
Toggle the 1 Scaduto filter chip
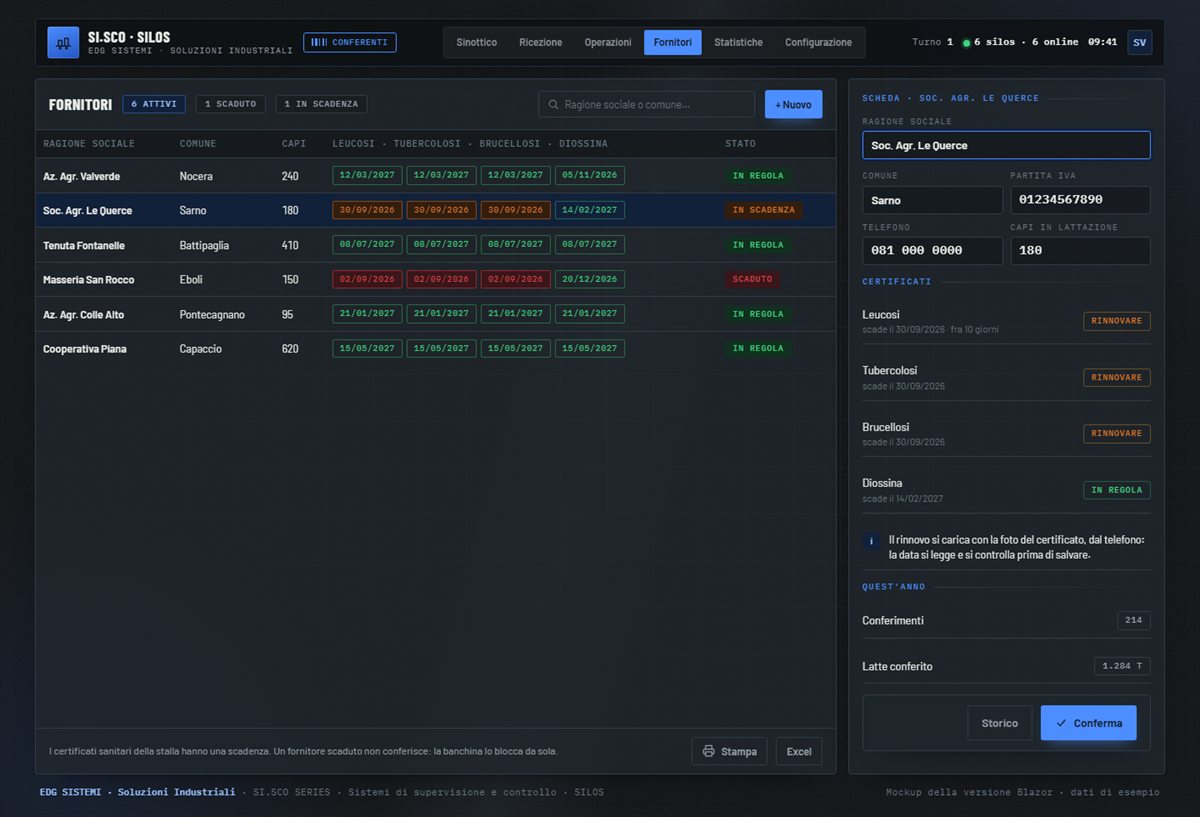[231, 104]
